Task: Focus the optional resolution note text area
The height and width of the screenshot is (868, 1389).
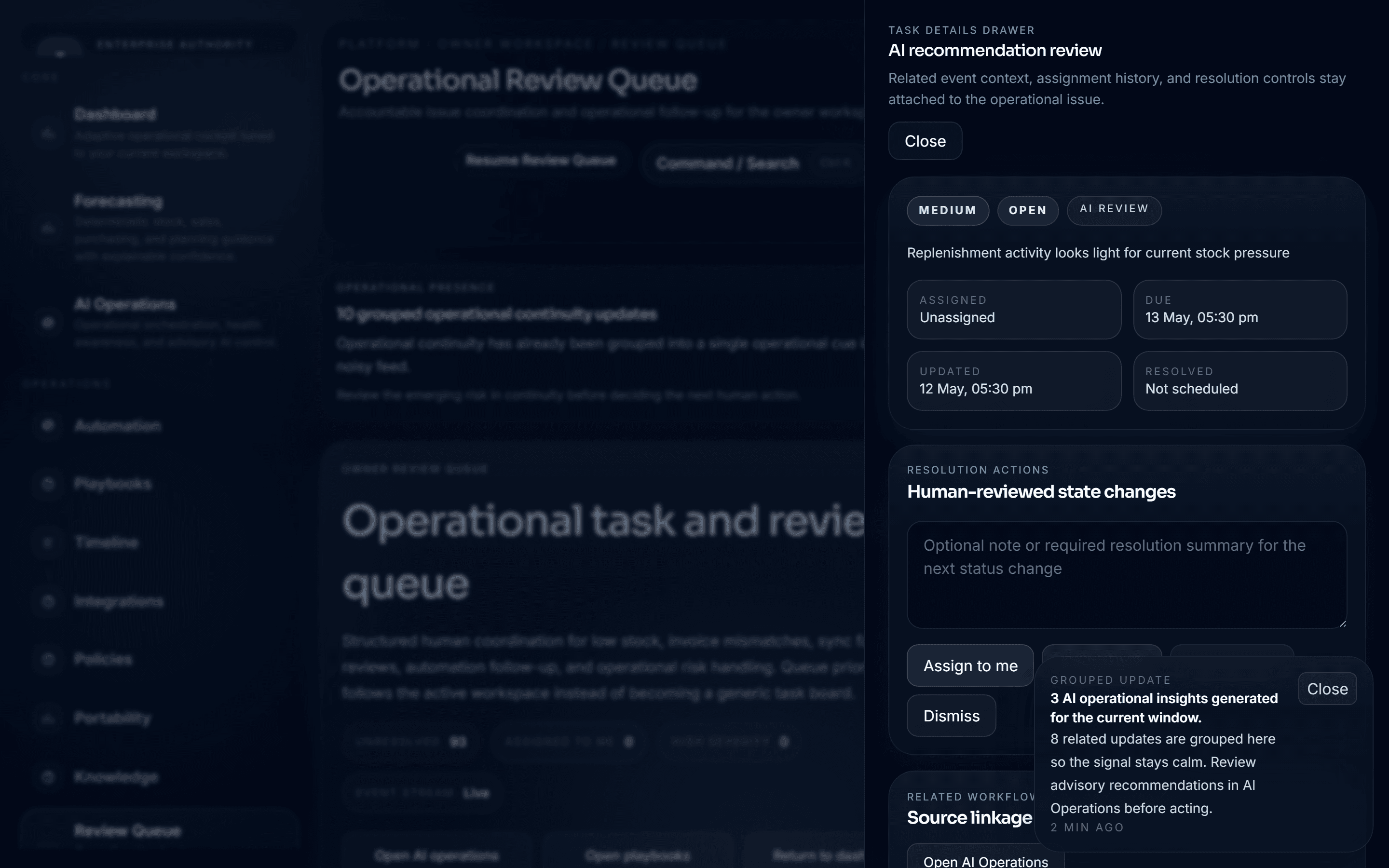Action: click(x=1127, y=574)
